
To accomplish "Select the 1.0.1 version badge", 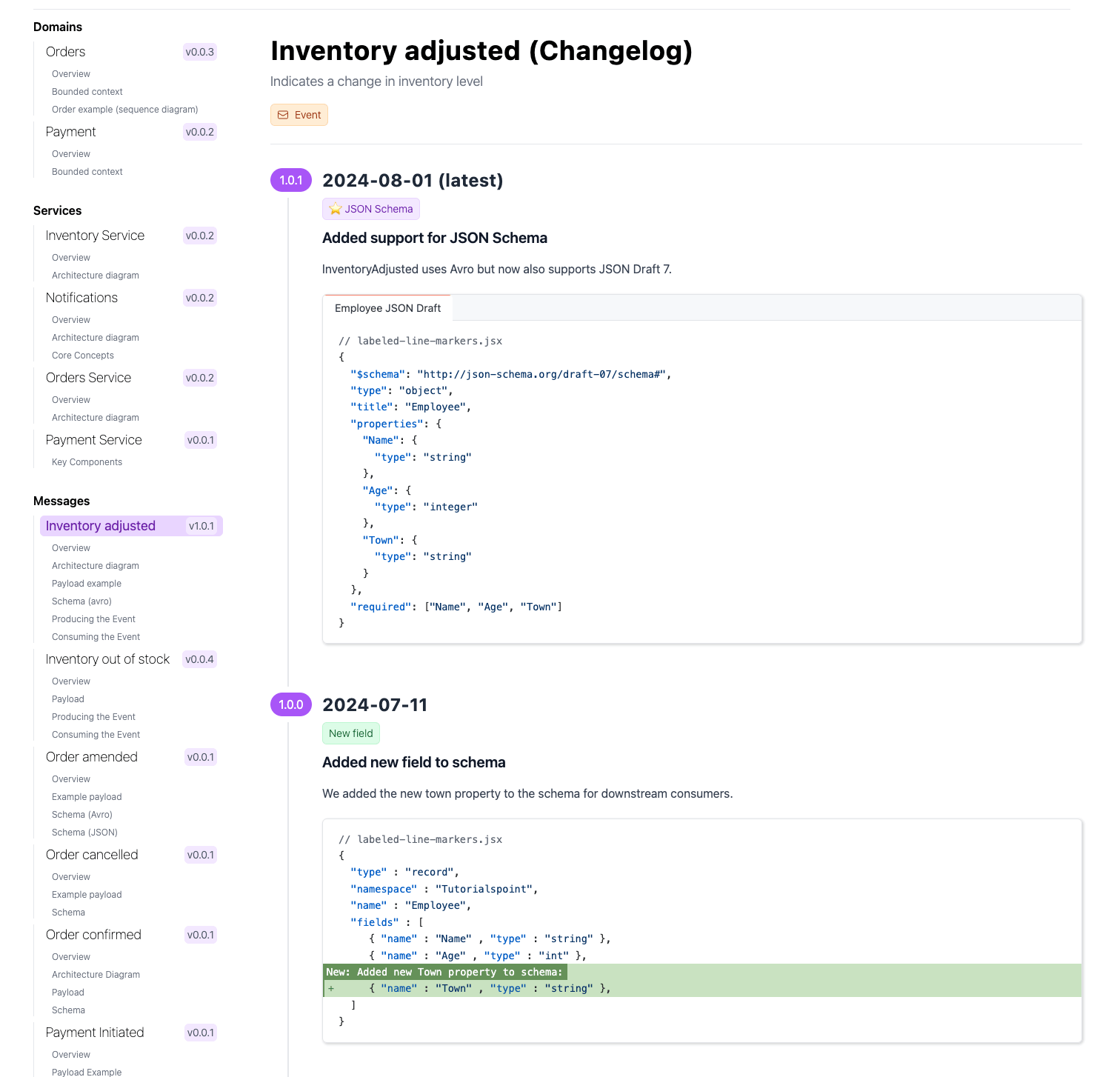I will point(290,180).
